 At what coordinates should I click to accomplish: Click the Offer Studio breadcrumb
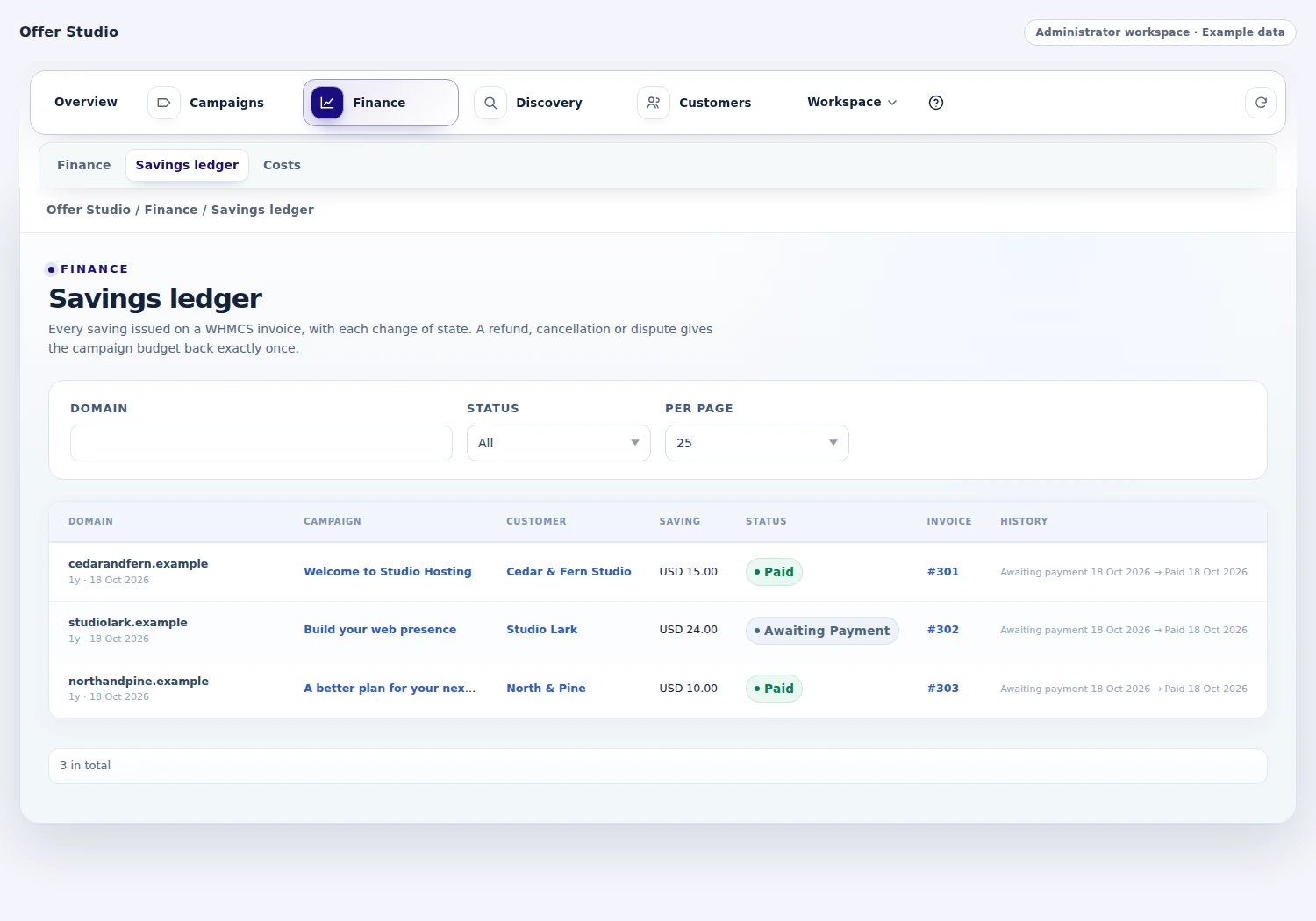[89, 210]
